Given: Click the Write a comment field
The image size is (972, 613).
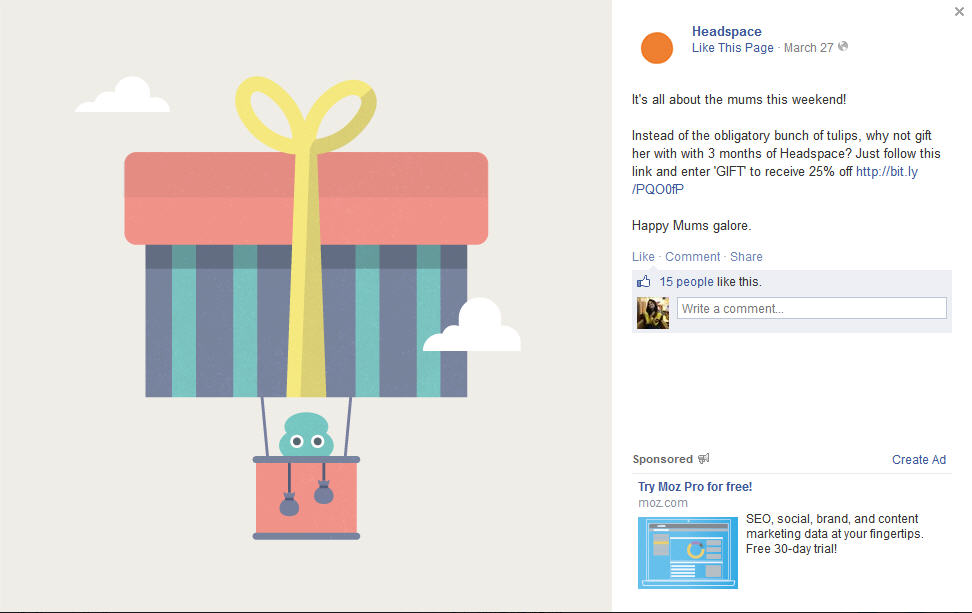Looking at the screenshot, I should (x=811, y=308).
